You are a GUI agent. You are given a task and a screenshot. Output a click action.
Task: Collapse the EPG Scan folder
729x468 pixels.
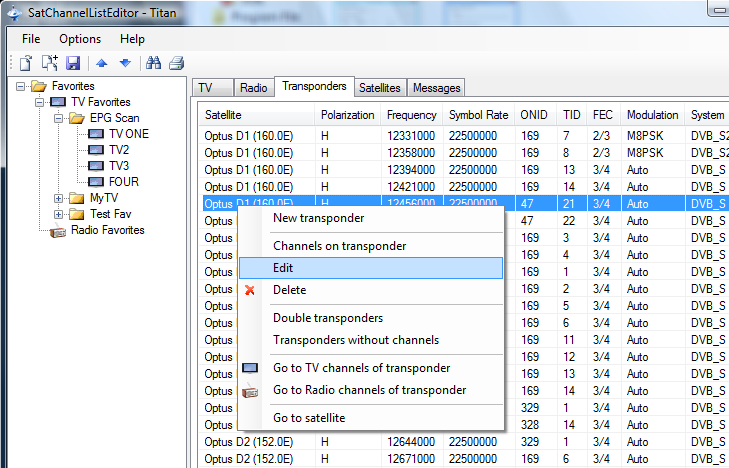point(59,118)
